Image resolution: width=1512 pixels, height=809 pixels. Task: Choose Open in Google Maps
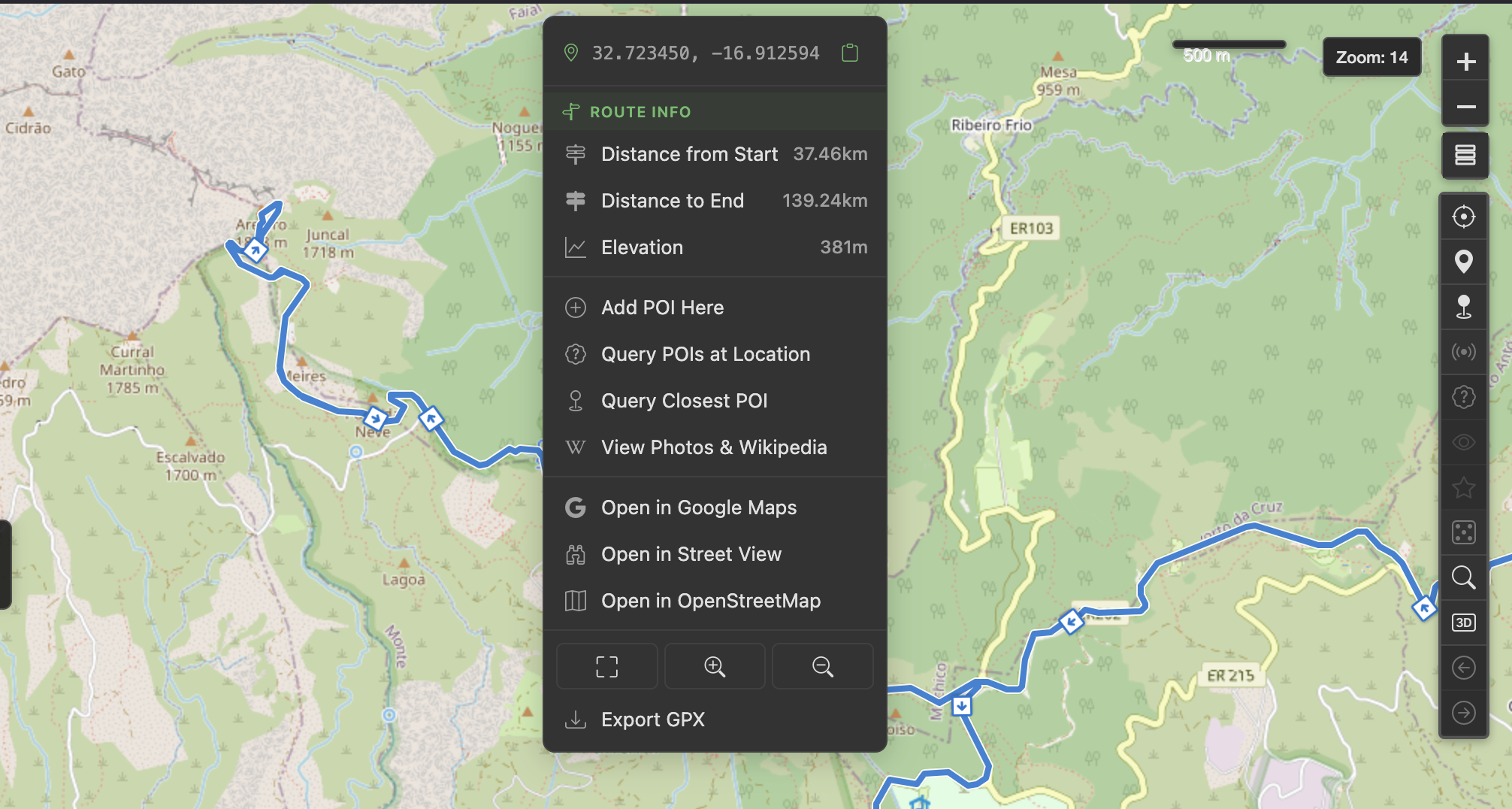click(x=698, y=508)
